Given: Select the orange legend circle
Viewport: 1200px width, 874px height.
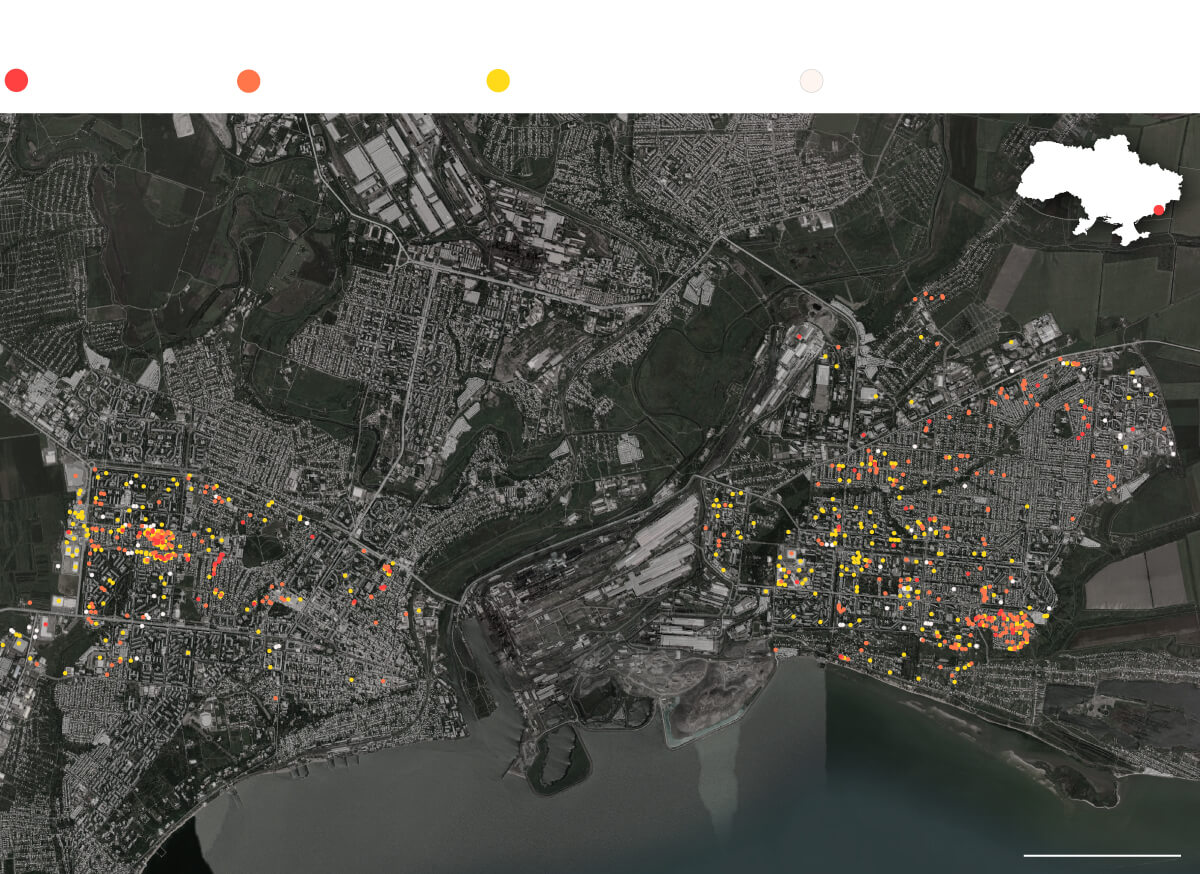Looking at the screenshot, I should click(x=249, y=81).
